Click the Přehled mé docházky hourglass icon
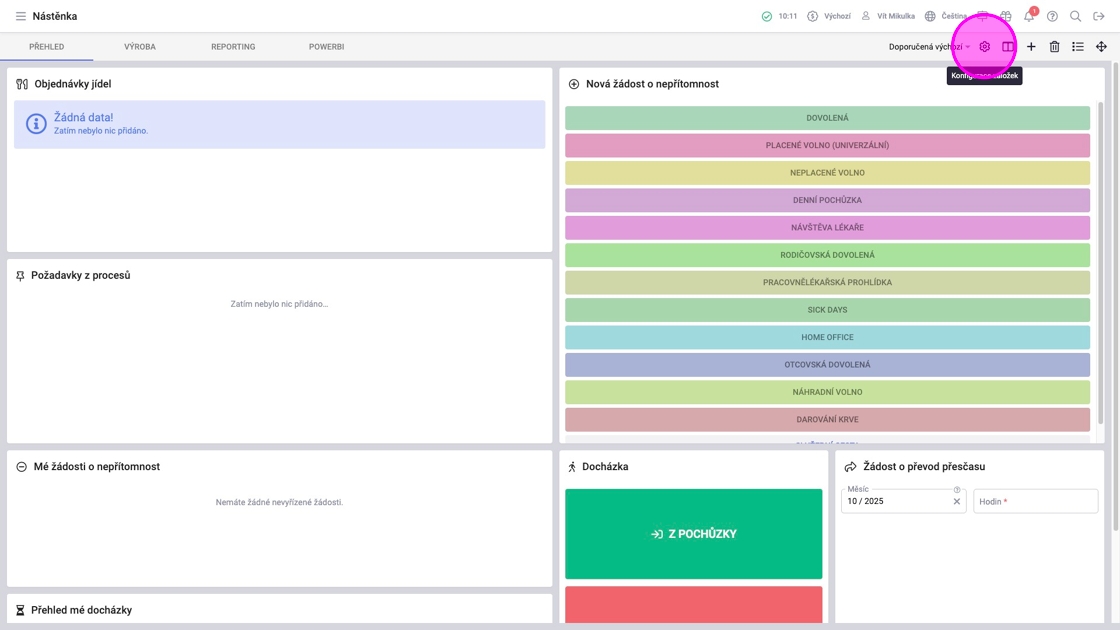Screen dimensions: 1120x630 pyautogui.click(x=20, y=610)
